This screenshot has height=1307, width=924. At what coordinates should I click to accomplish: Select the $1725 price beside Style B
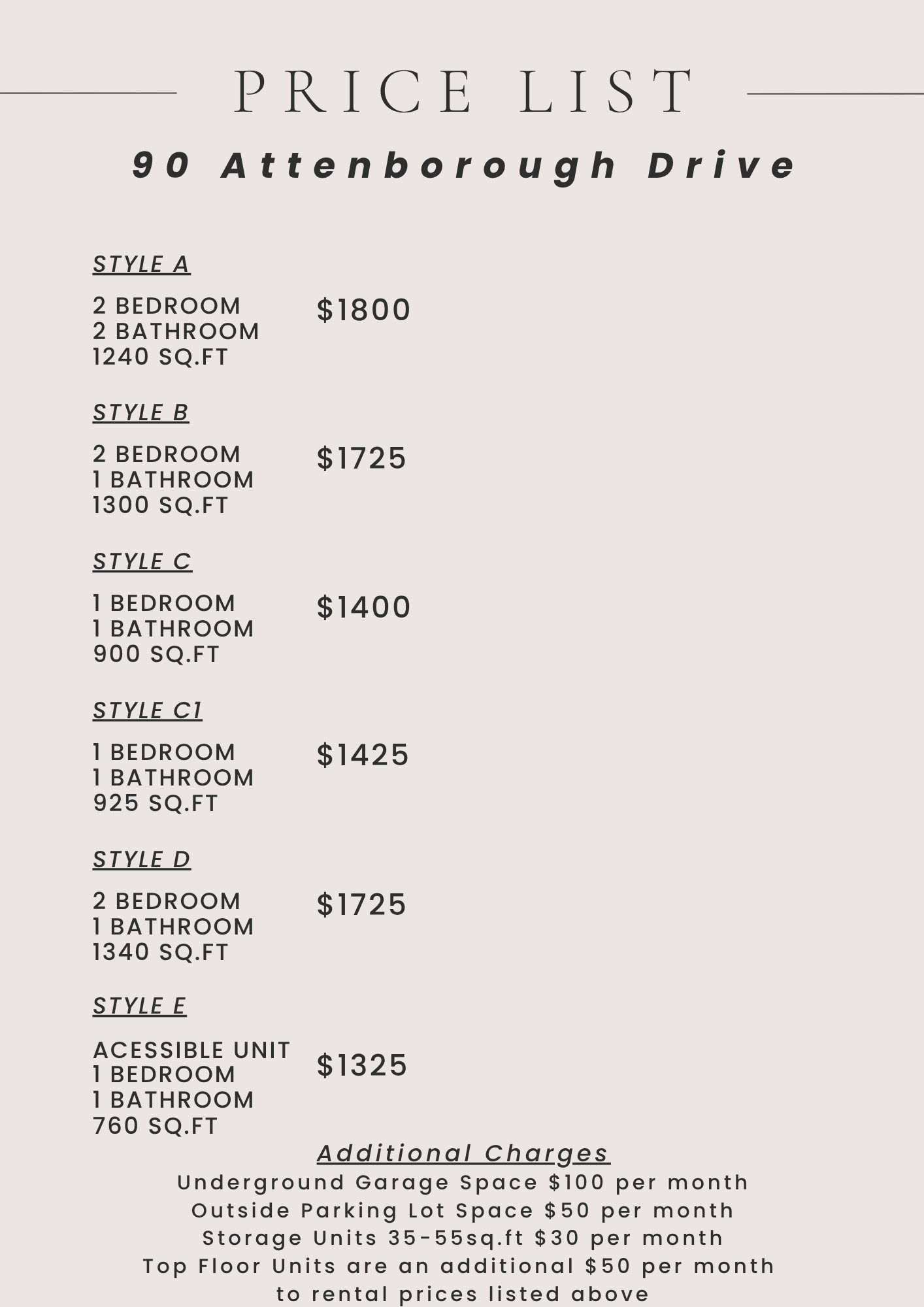tap(361, 458)
